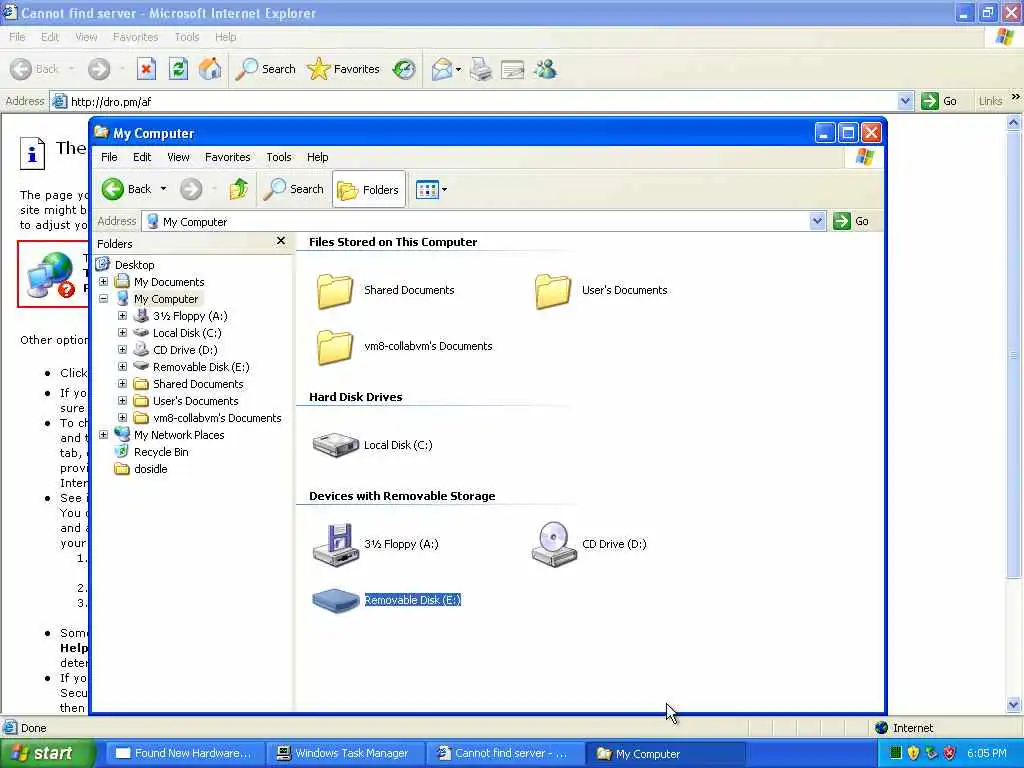The width and height of the screenshot is (1024, 768).
Task: Select User's Documents folder icon
Action: pyautogui.click(x=553, y=291)
